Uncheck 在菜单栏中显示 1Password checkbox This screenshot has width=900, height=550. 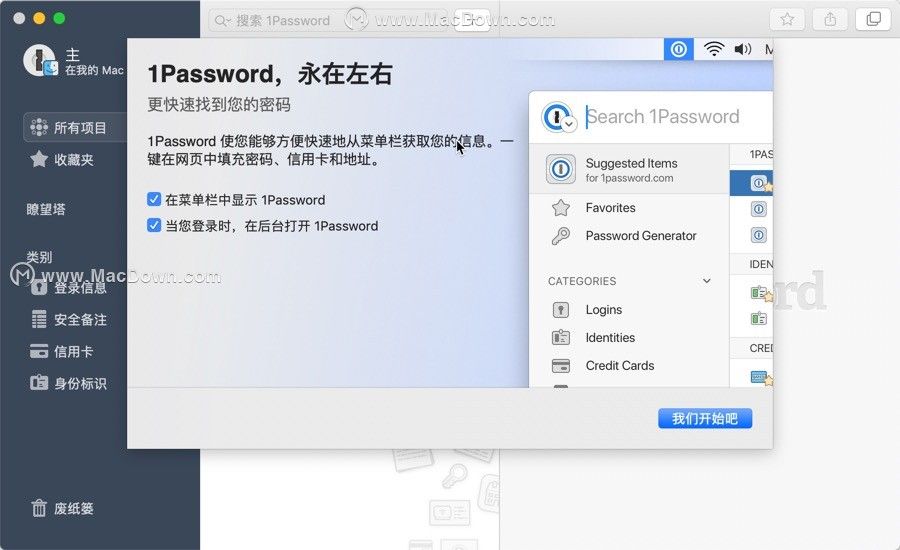(153, 199)
